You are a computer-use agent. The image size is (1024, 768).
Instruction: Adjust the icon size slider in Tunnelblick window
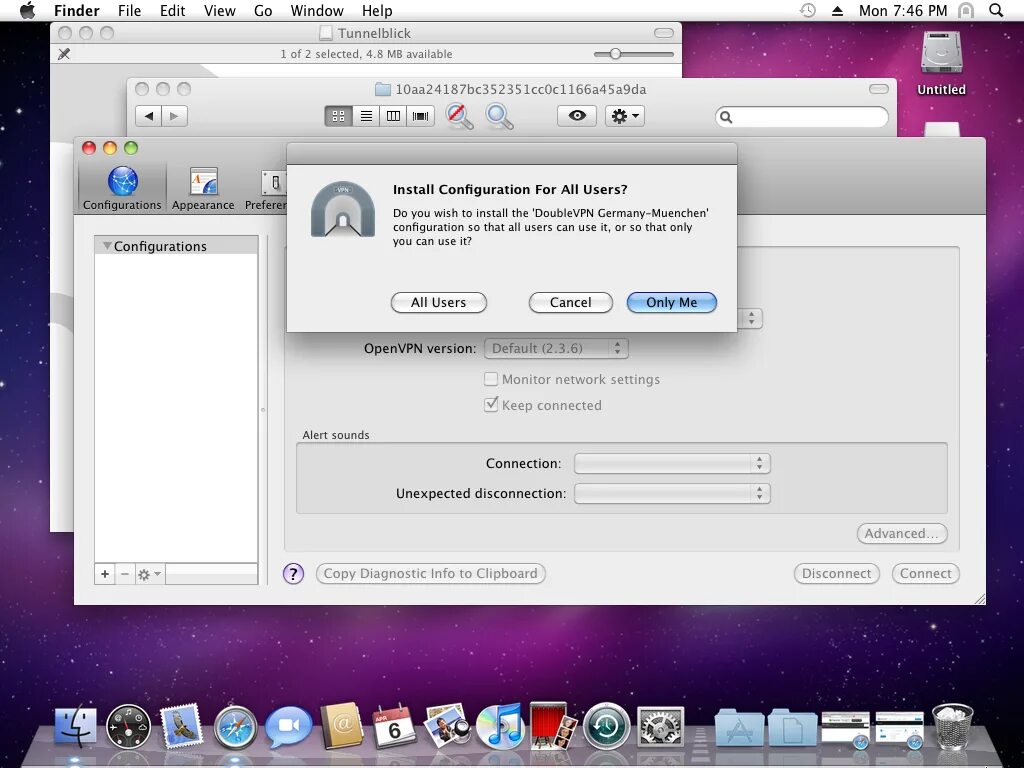615,54
